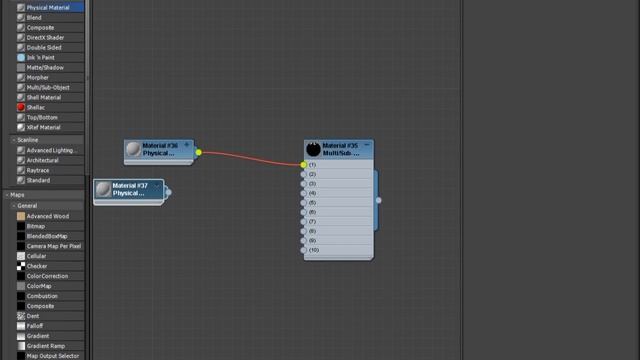
Task: Click Material #37 preview sphere thumbnail
Action: 103,189
